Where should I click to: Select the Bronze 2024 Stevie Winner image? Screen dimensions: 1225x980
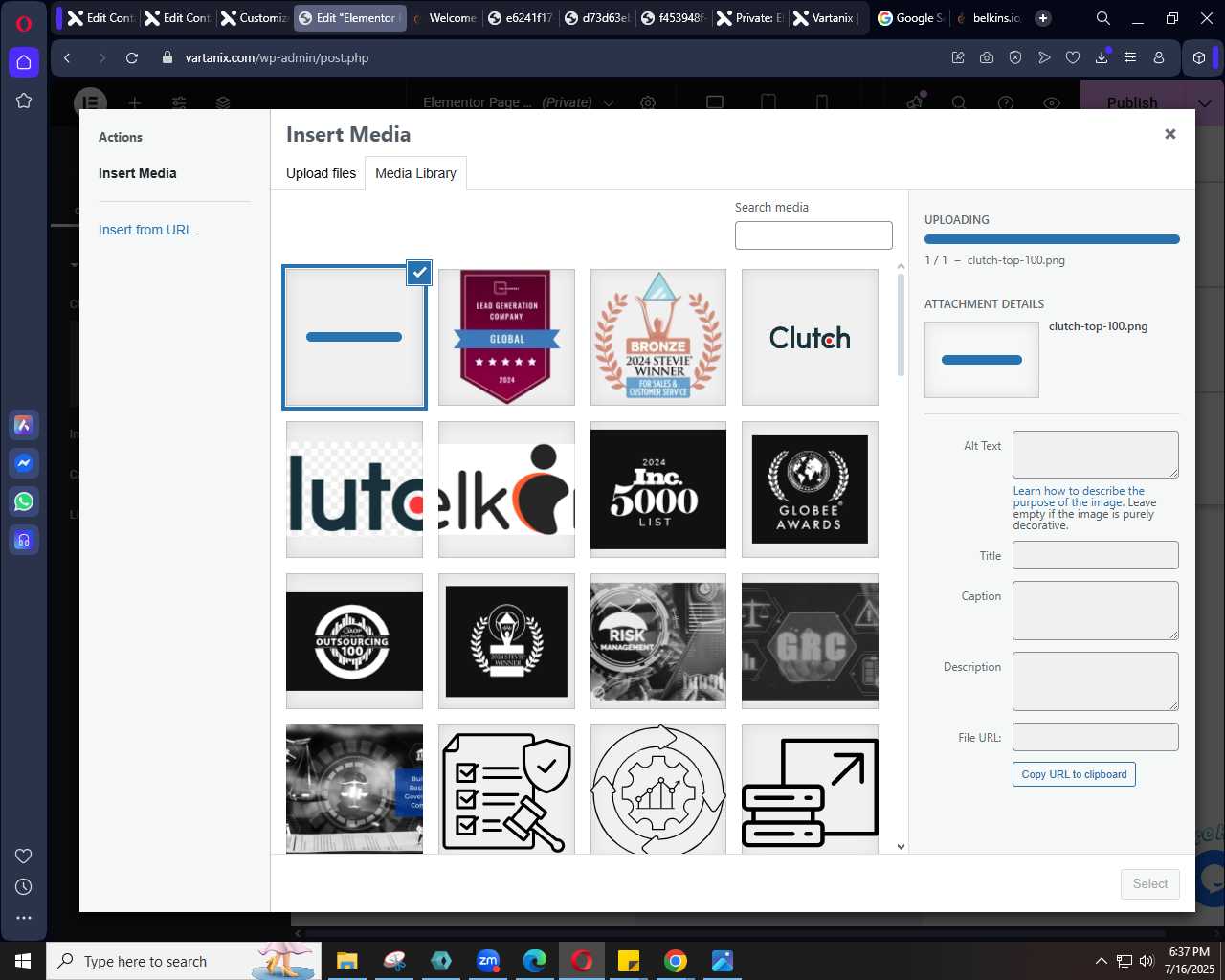pos(658,337)
